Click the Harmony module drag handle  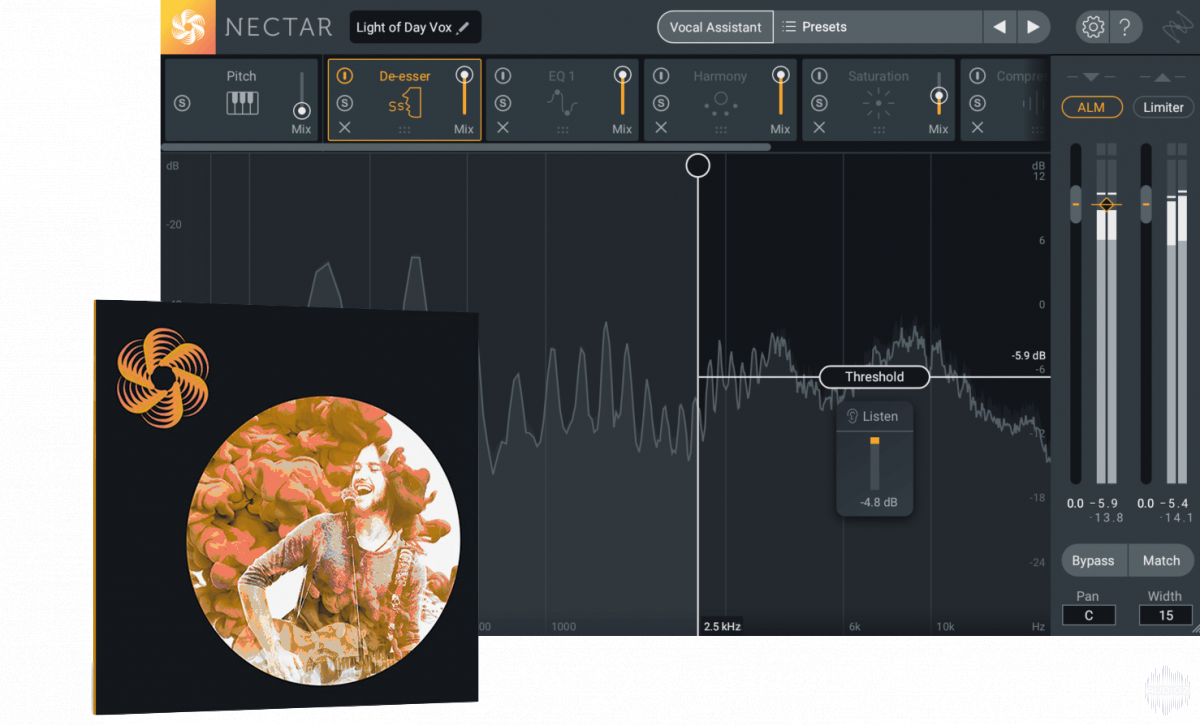click(x=721, y=129)
